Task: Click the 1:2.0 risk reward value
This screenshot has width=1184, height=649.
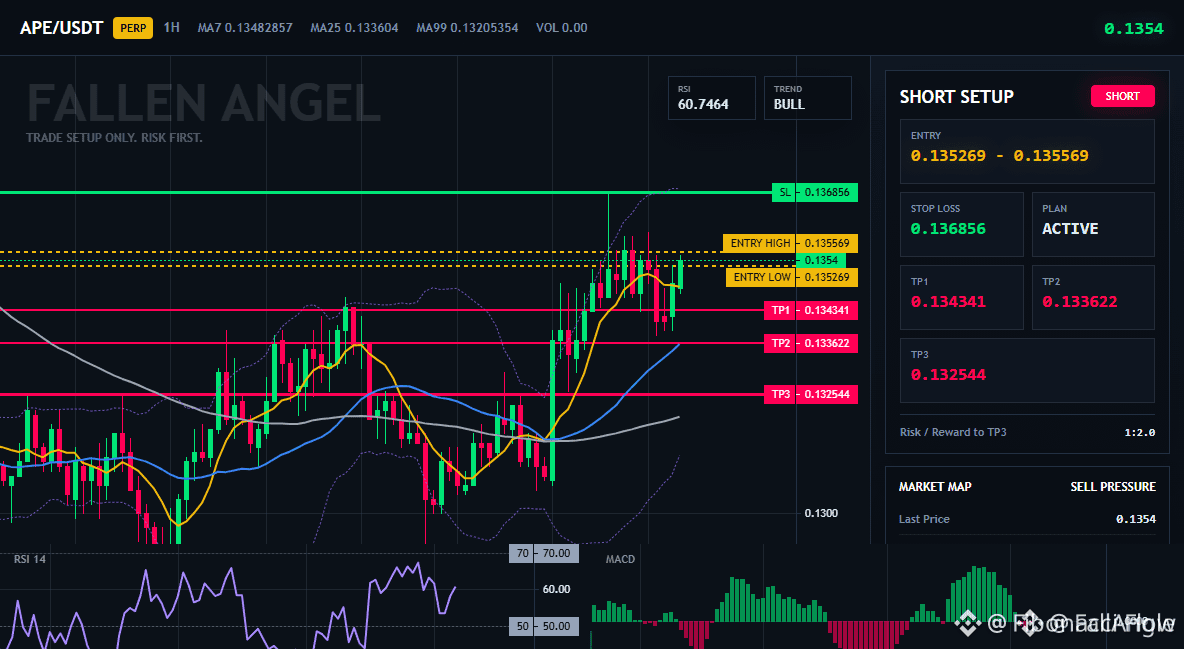Action: point(1139,433)
